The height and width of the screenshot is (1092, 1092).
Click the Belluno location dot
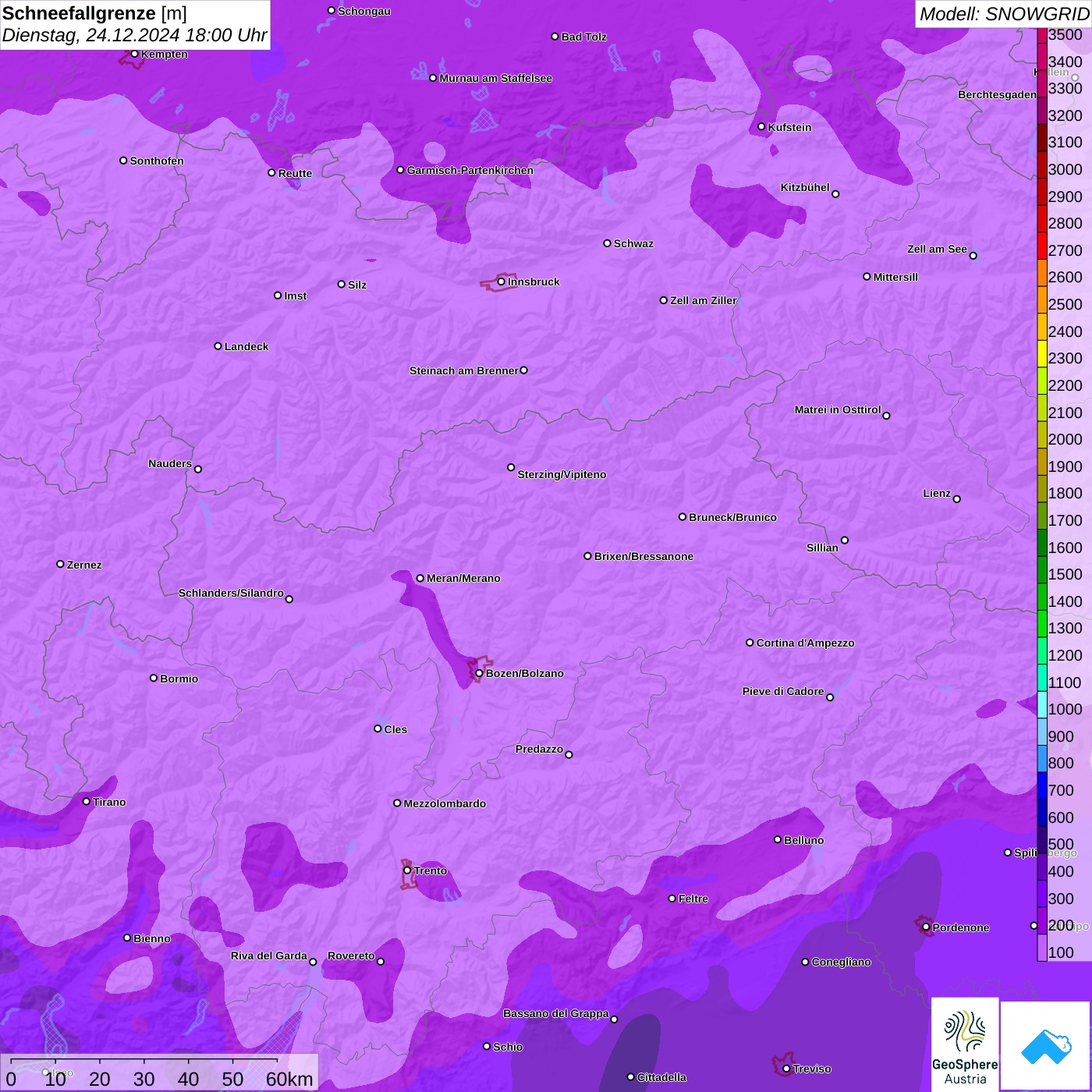tap(778, 839)
